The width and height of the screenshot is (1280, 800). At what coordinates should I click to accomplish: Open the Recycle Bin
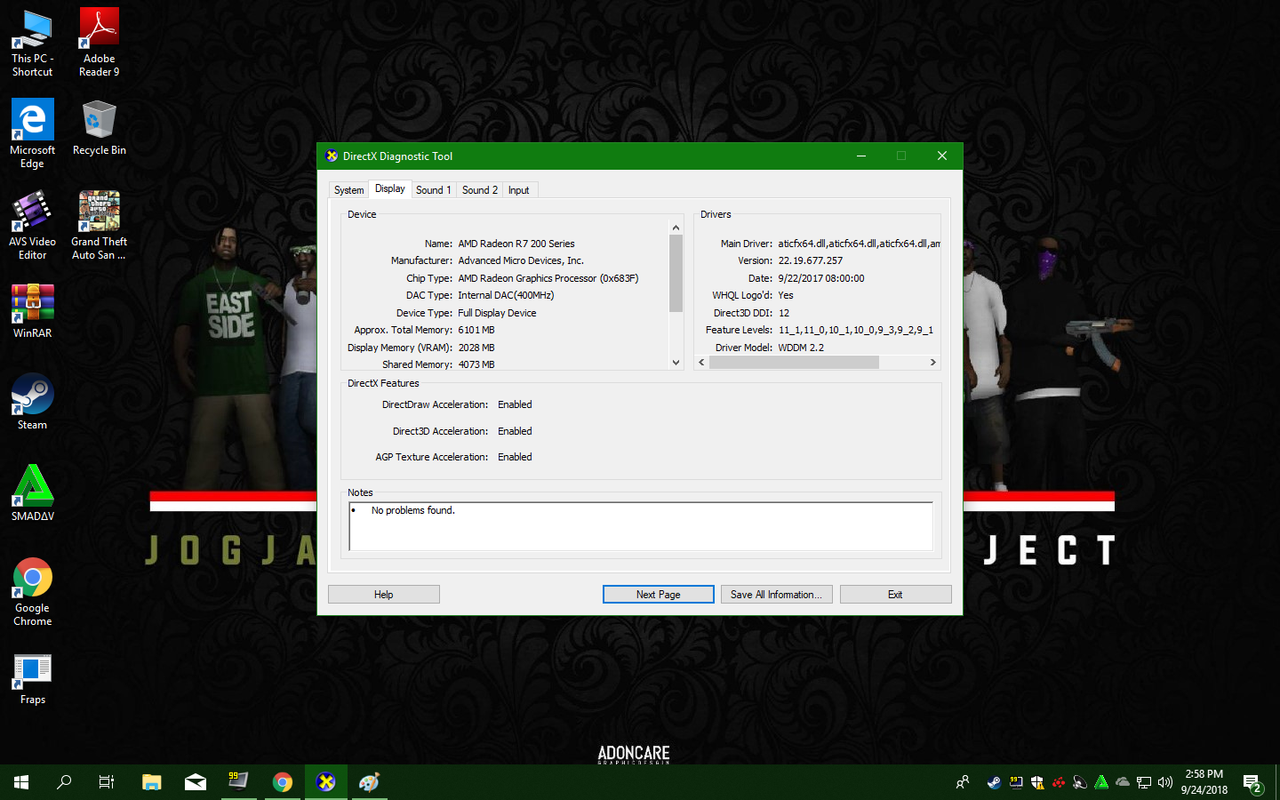click(x=99, y=128)
